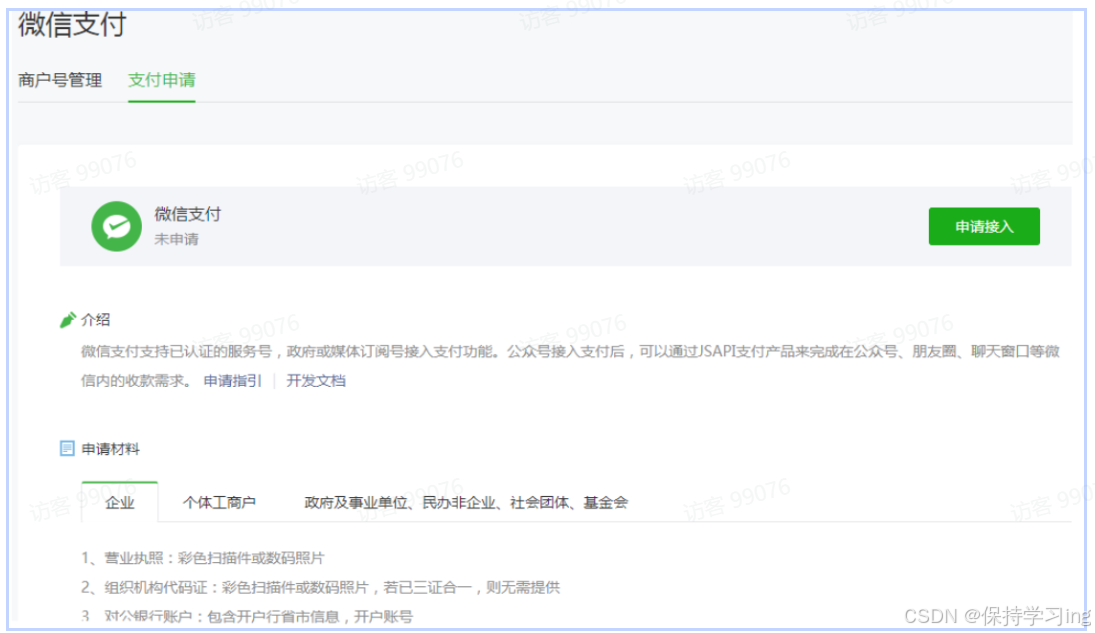
Task: Open the 开发文档 link
Action: click(316, 380)
